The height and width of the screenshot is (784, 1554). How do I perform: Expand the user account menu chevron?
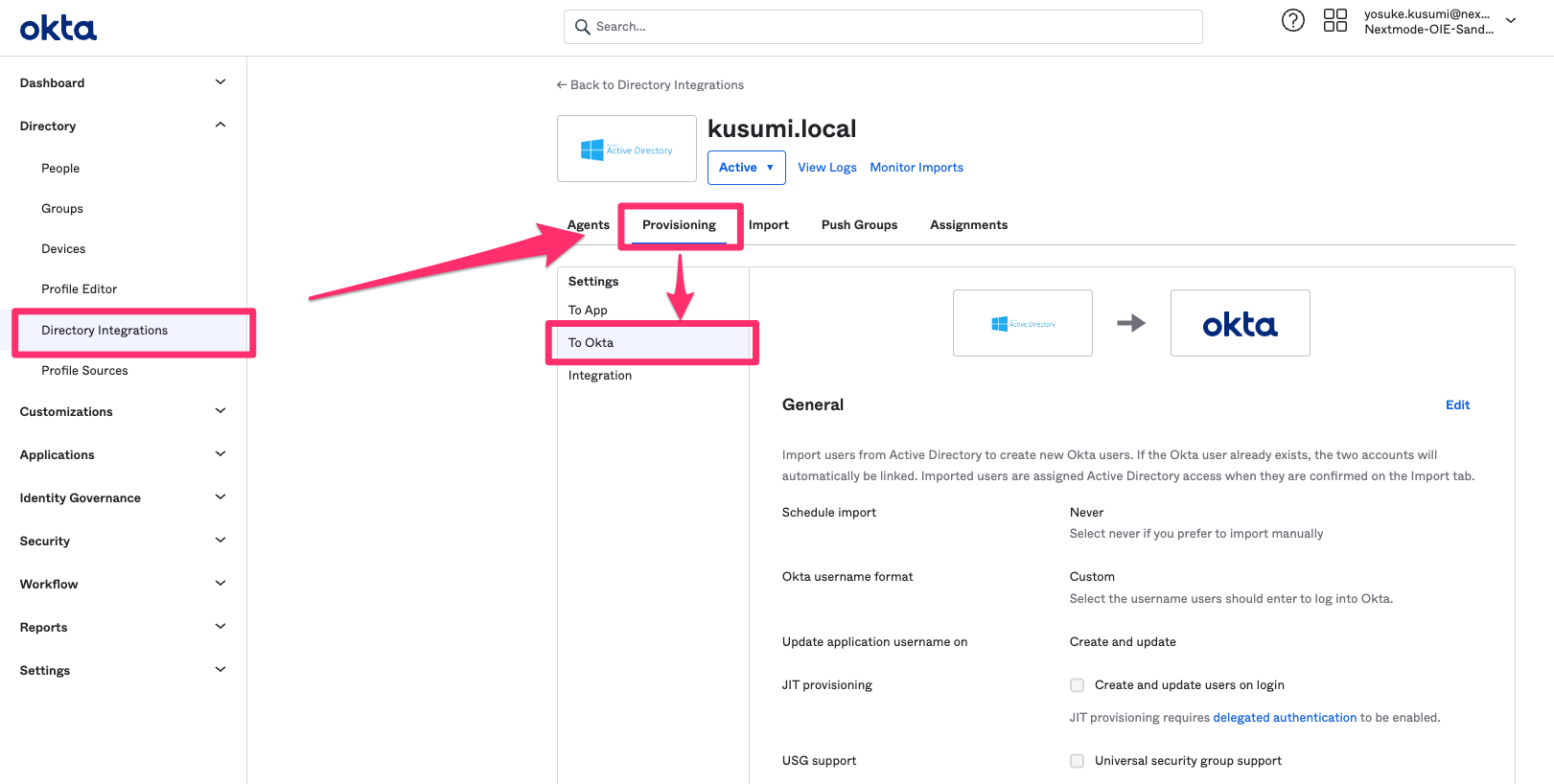(1511, 20)
